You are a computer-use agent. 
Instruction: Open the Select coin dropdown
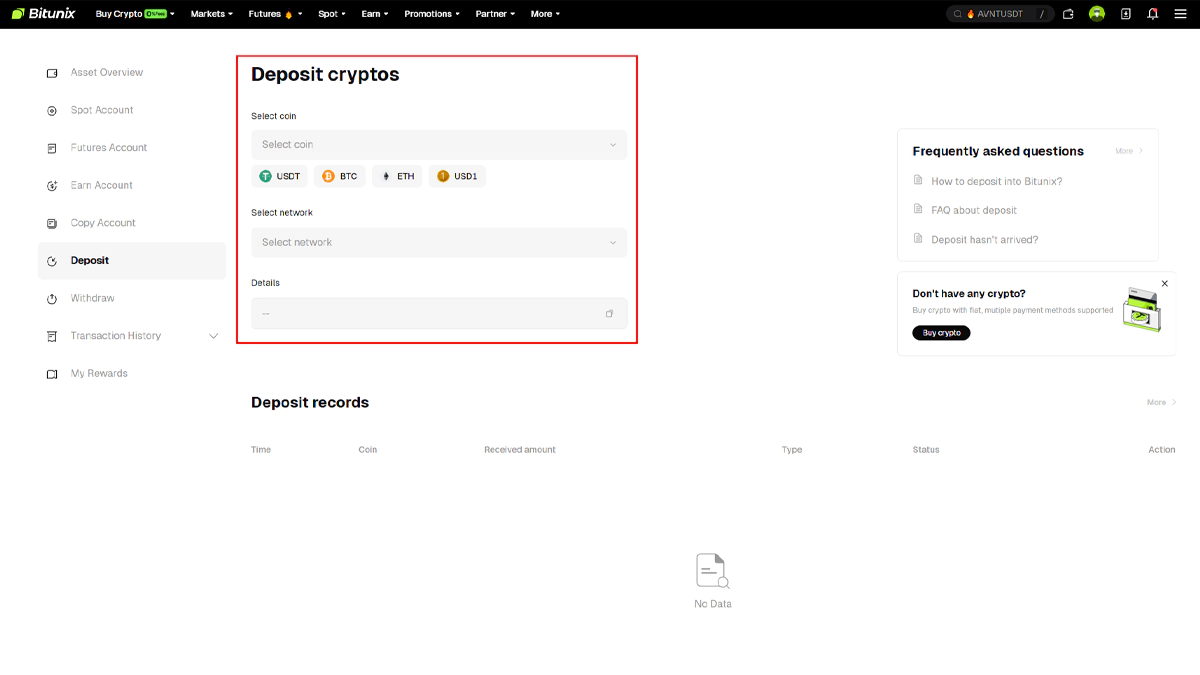click(x=439, y=145)
